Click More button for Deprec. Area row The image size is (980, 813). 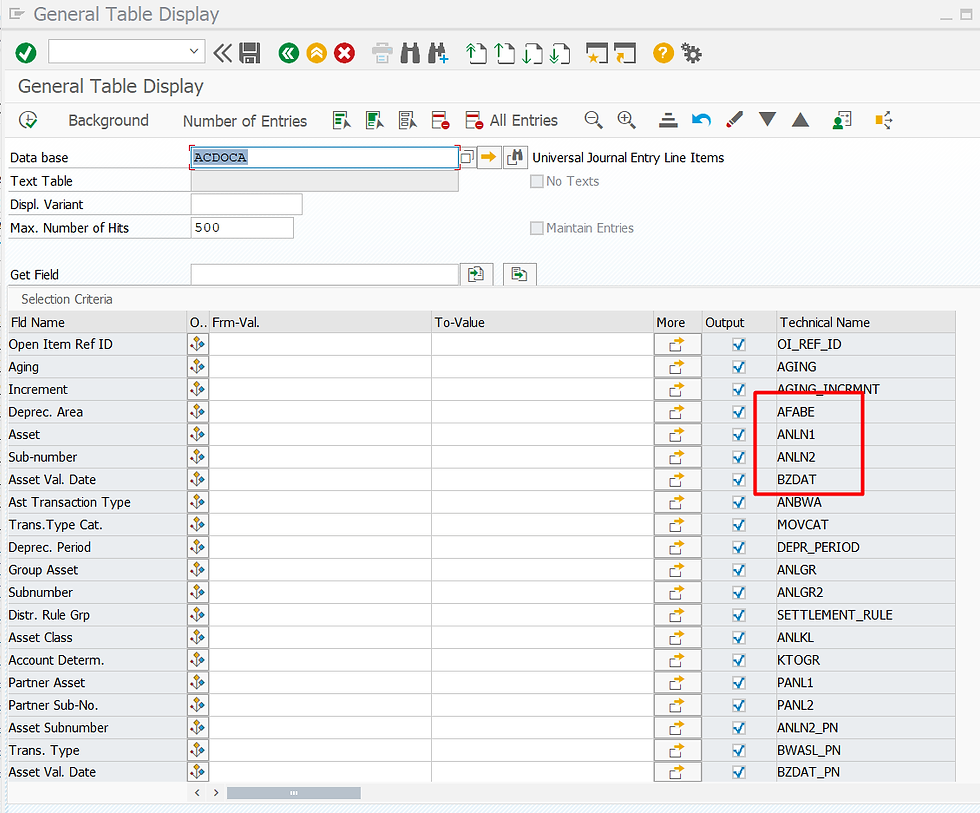678,412
